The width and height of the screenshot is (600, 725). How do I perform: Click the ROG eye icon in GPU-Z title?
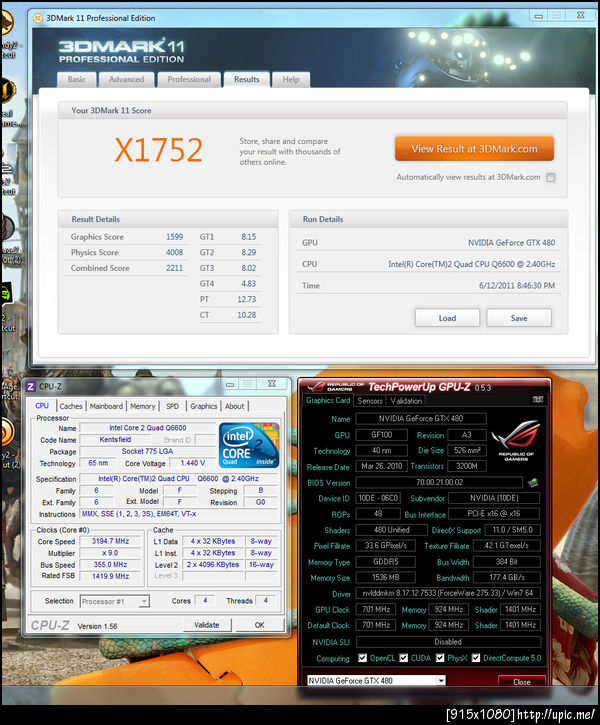317,387
